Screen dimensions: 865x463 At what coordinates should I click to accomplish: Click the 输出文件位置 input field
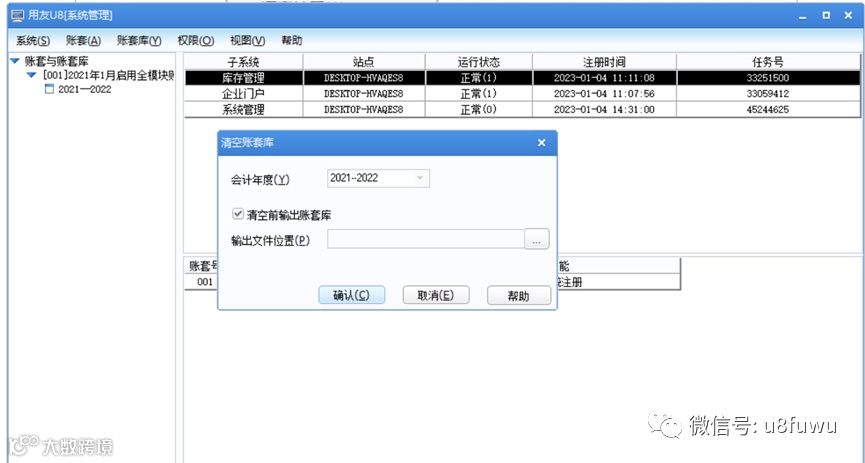pyautogui.click(x=425, y=240)
